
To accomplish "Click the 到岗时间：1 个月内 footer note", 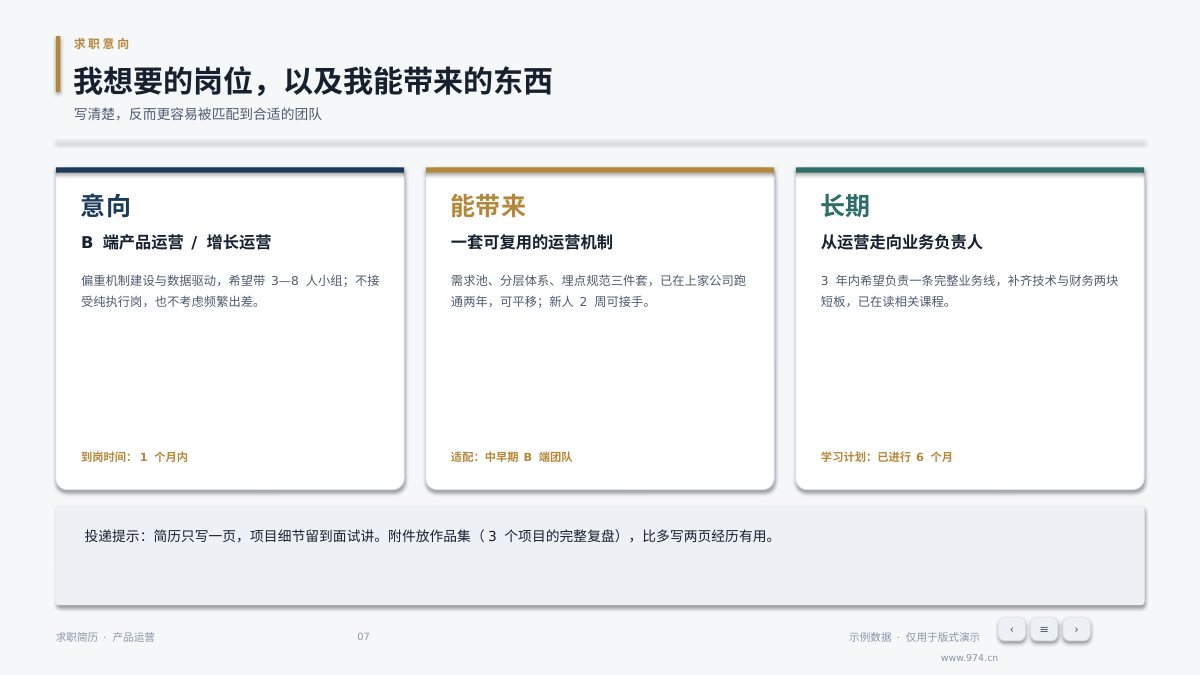I will pyautogui.click(x=134, y=457).
